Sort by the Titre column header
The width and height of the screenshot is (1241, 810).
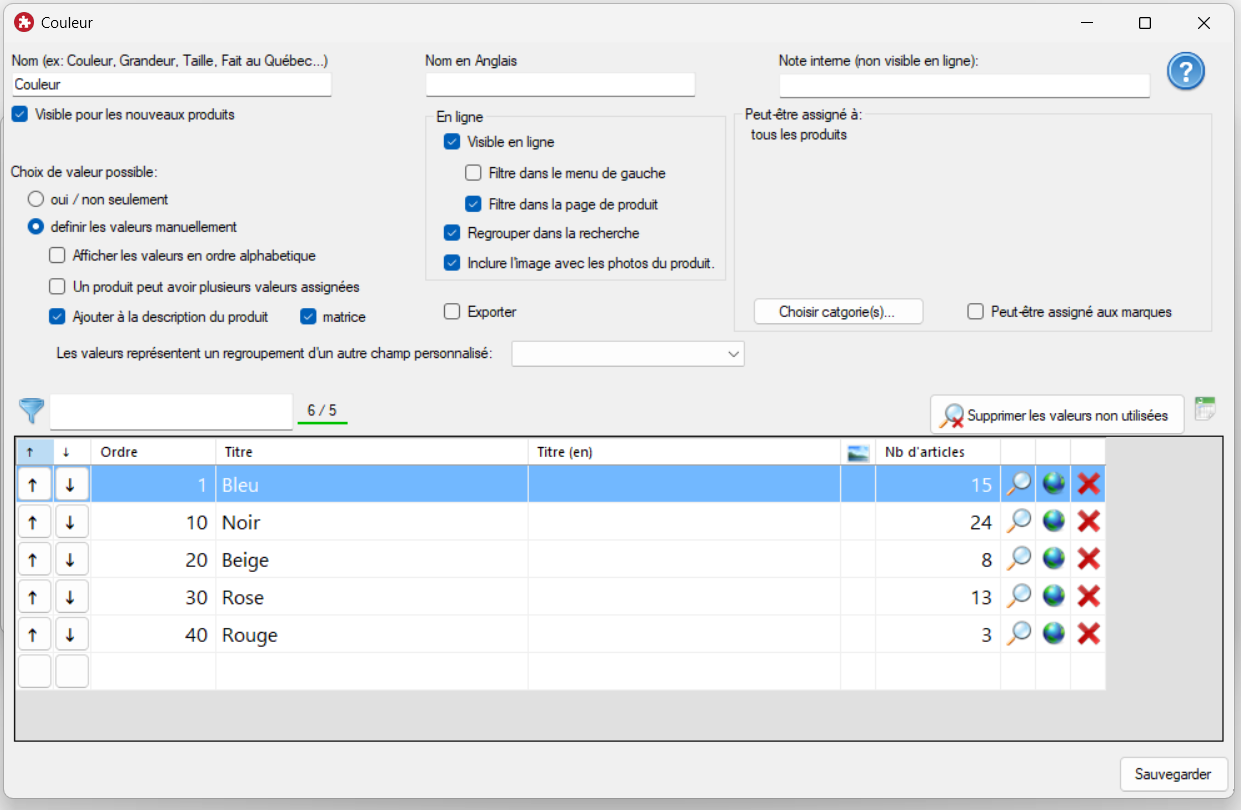click(x=370, y=452)
